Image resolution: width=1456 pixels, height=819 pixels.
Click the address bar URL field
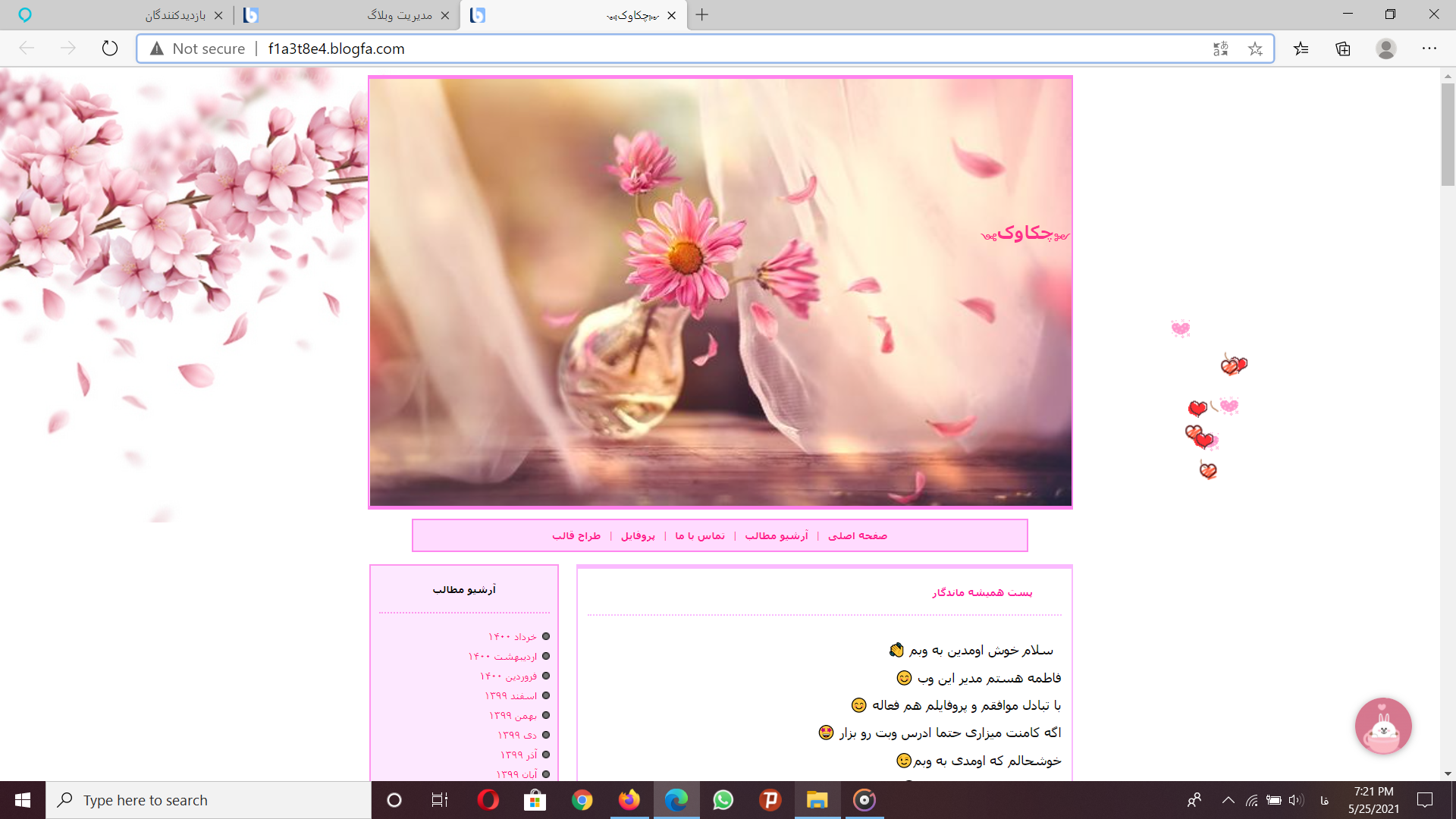click(x=682, y=49)
